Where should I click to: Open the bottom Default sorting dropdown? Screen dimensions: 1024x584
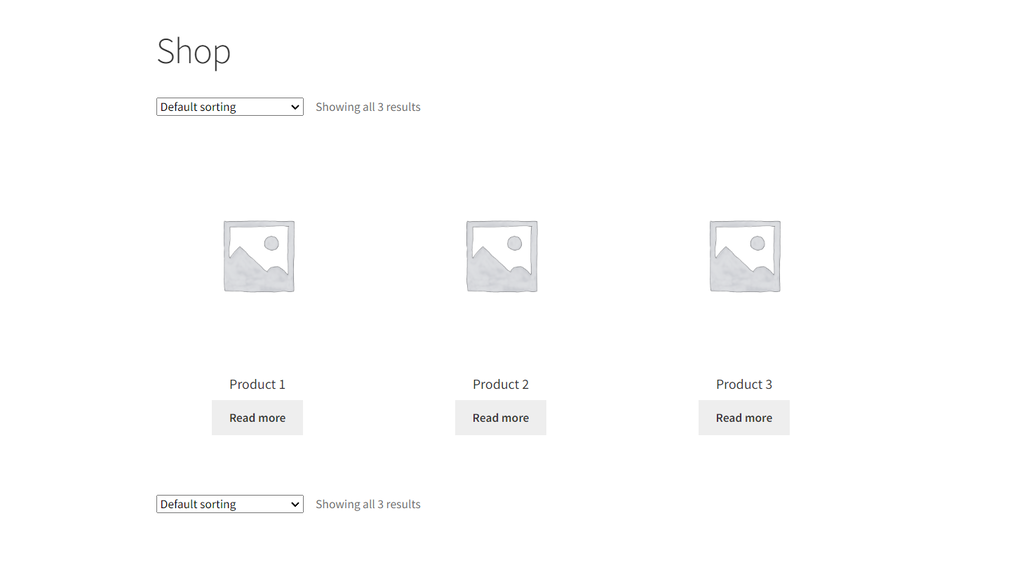(229, 503)
